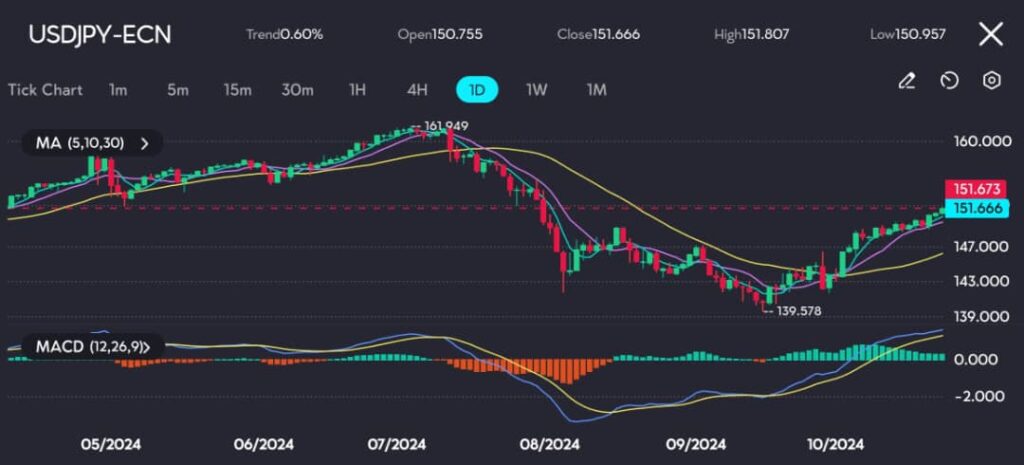Close the USDJPY-ECN chart window

(x=990, y=35)
